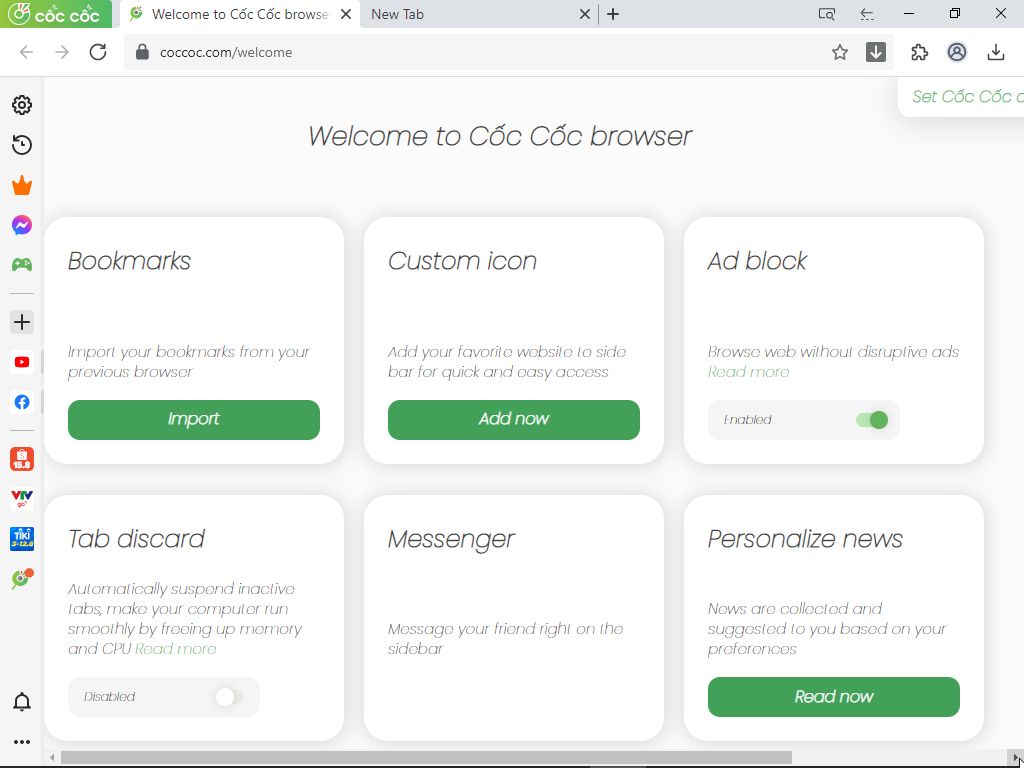Open the Read more link under Ad block
This screenshot has height=768, width=1024.
748,372
